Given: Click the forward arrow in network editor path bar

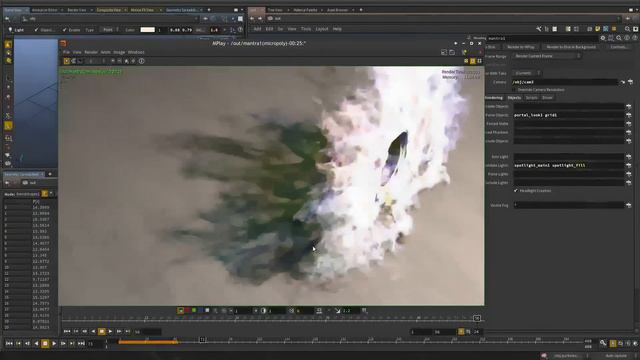Looking at the screenshot, I should click(x=260, y=18).
